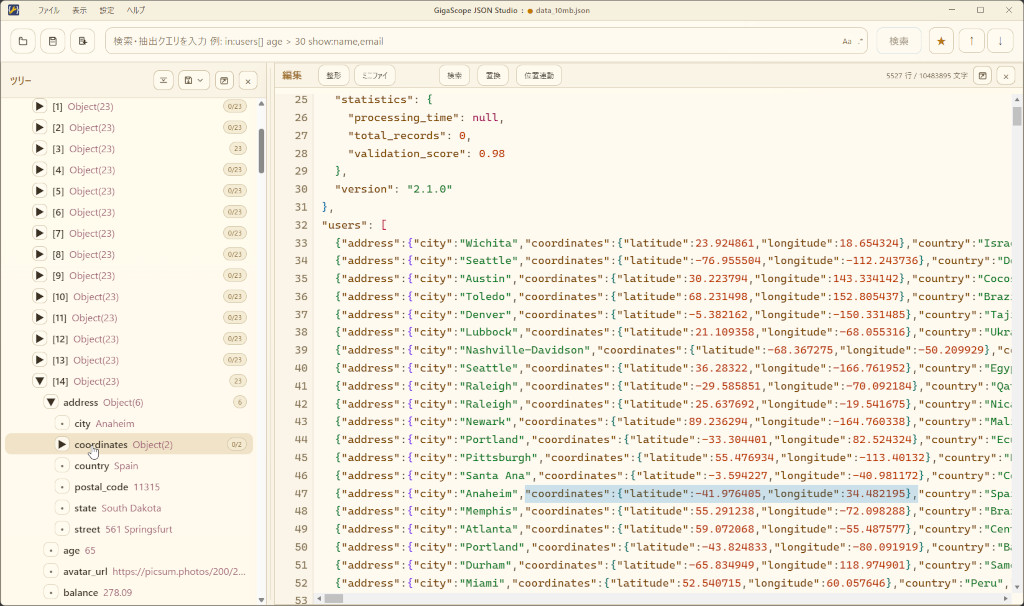Click the ミニファイ minify button
The image size is (1024, 606).
click(375, 76)
